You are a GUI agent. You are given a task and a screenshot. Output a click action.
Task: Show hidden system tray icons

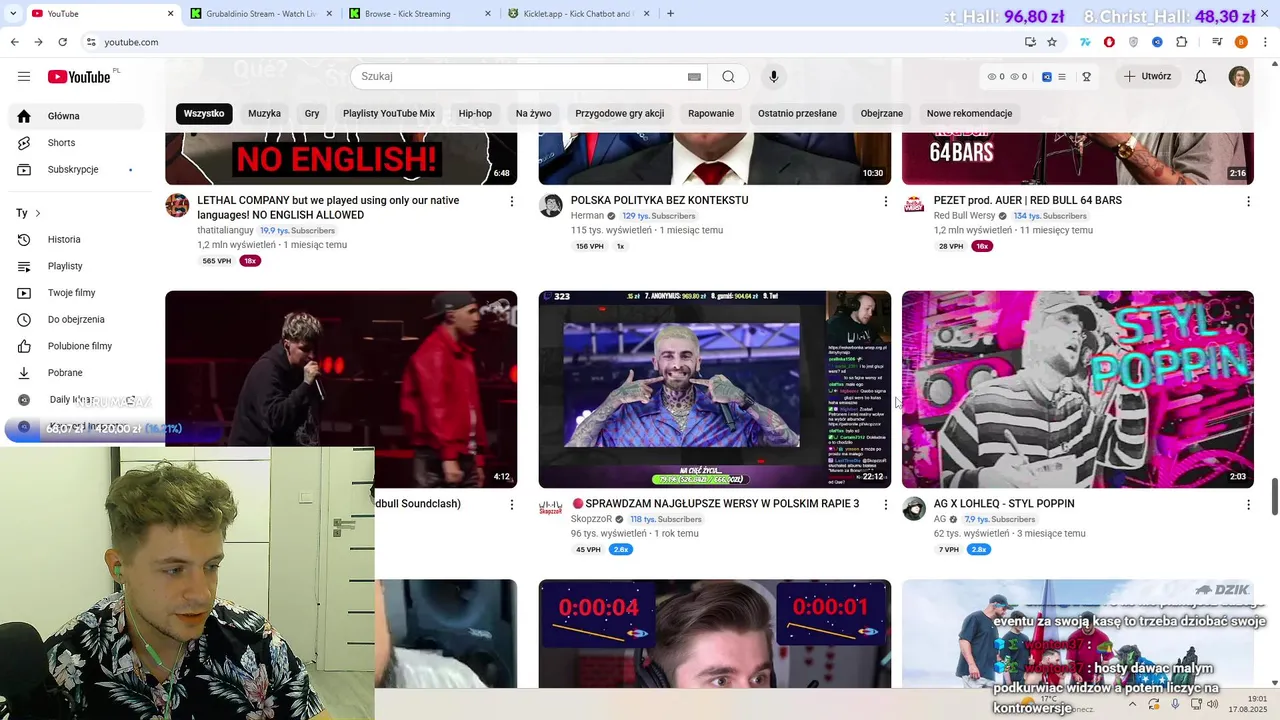tap(1132, 704)
